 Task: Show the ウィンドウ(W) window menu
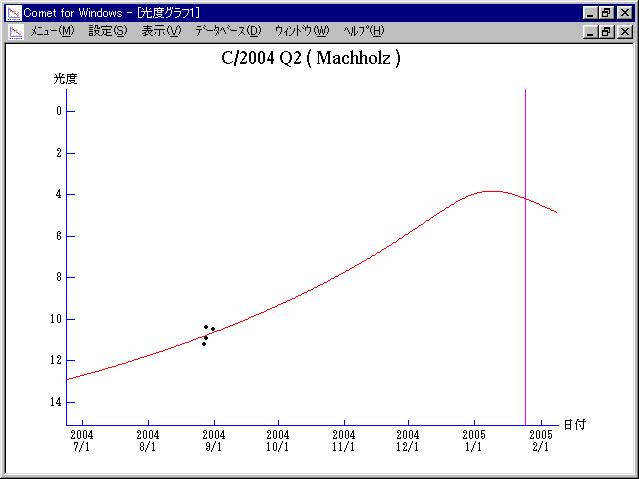[301, 31]
